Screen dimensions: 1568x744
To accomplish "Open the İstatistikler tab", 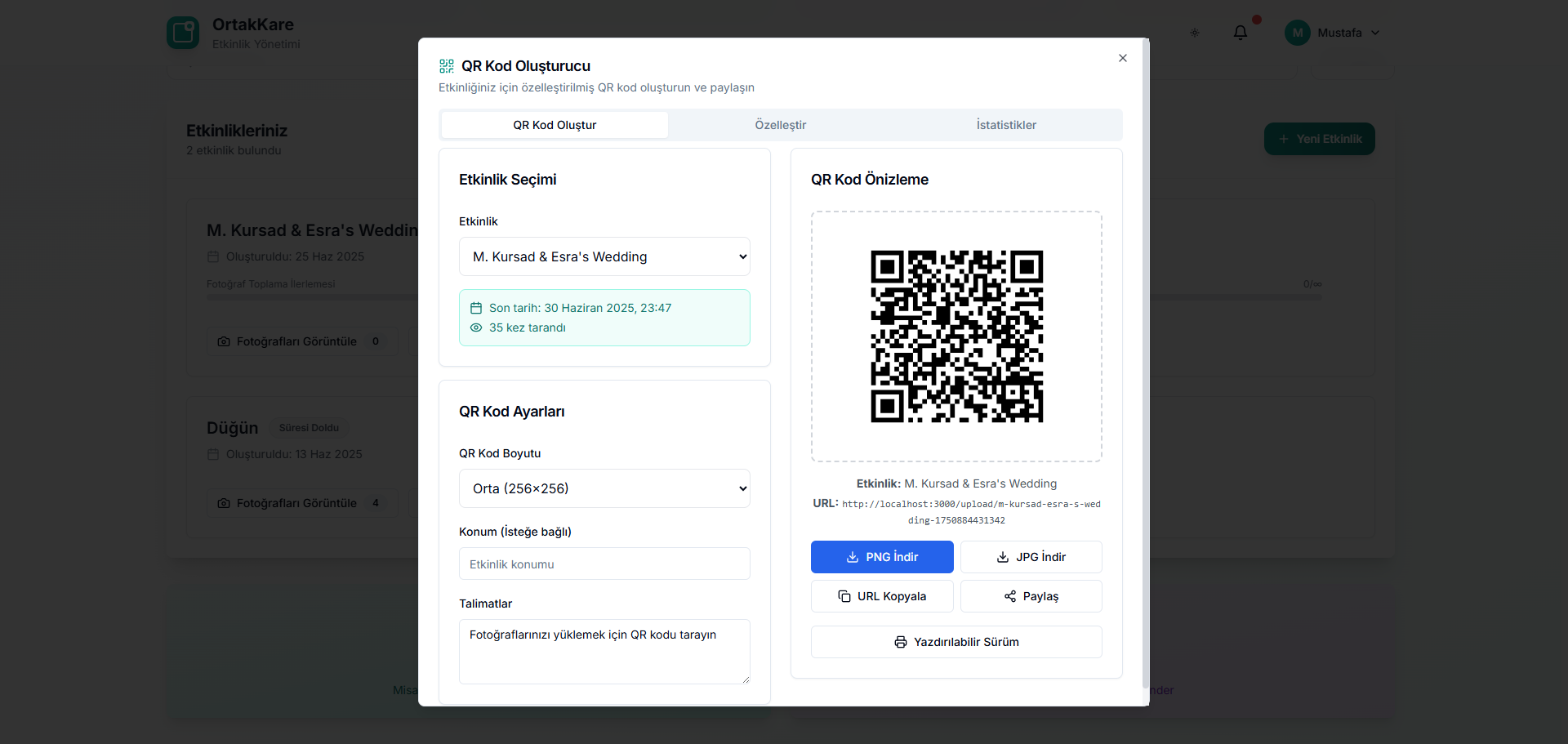I will point(1006,125).
